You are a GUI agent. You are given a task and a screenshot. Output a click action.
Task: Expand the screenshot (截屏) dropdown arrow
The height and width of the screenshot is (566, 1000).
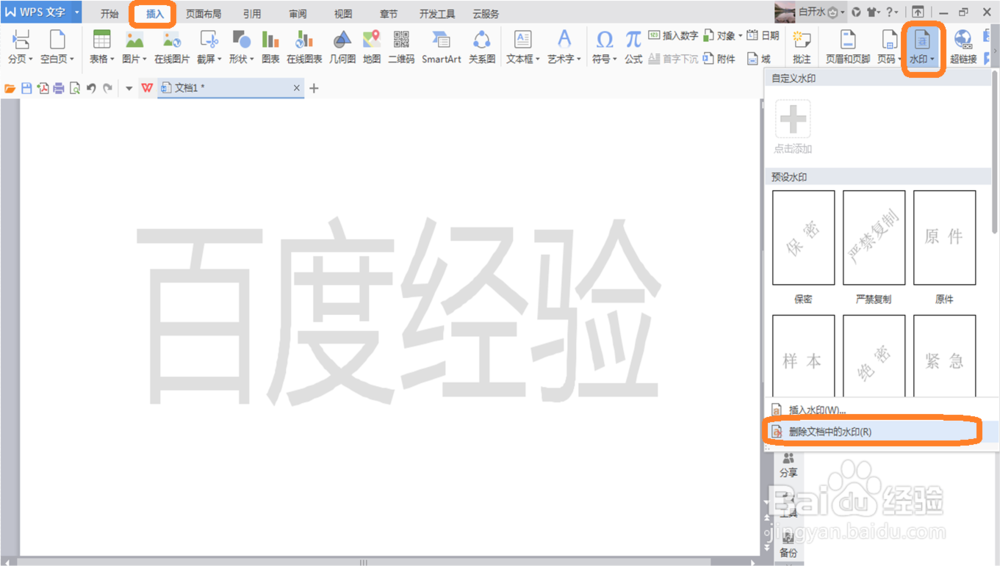point(219,59)
